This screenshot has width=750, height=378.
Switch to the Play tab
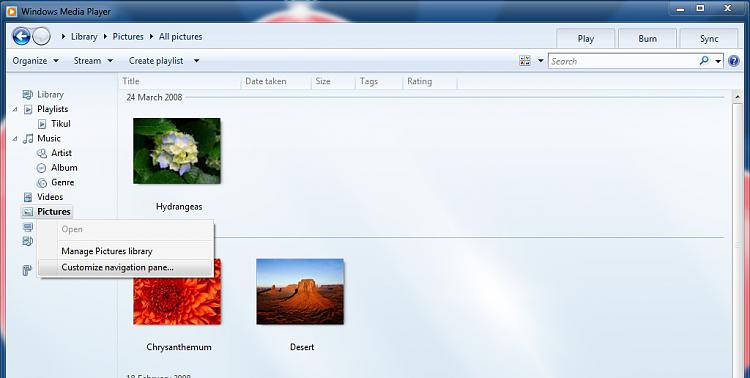[x=585, y=39]
